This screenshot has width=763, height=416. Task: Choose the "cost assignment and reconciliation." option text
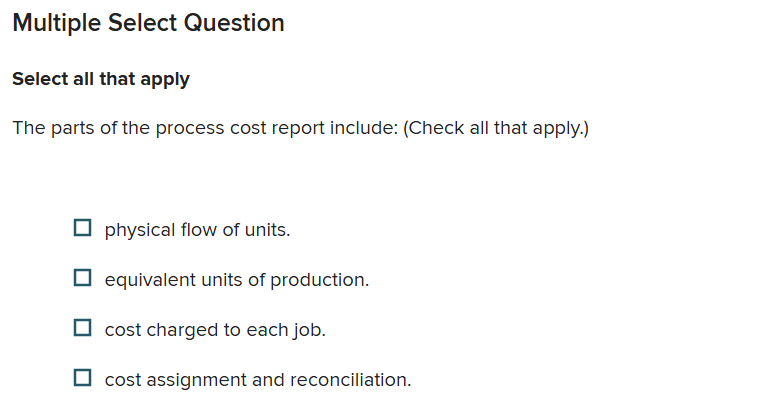coord(258,380)
